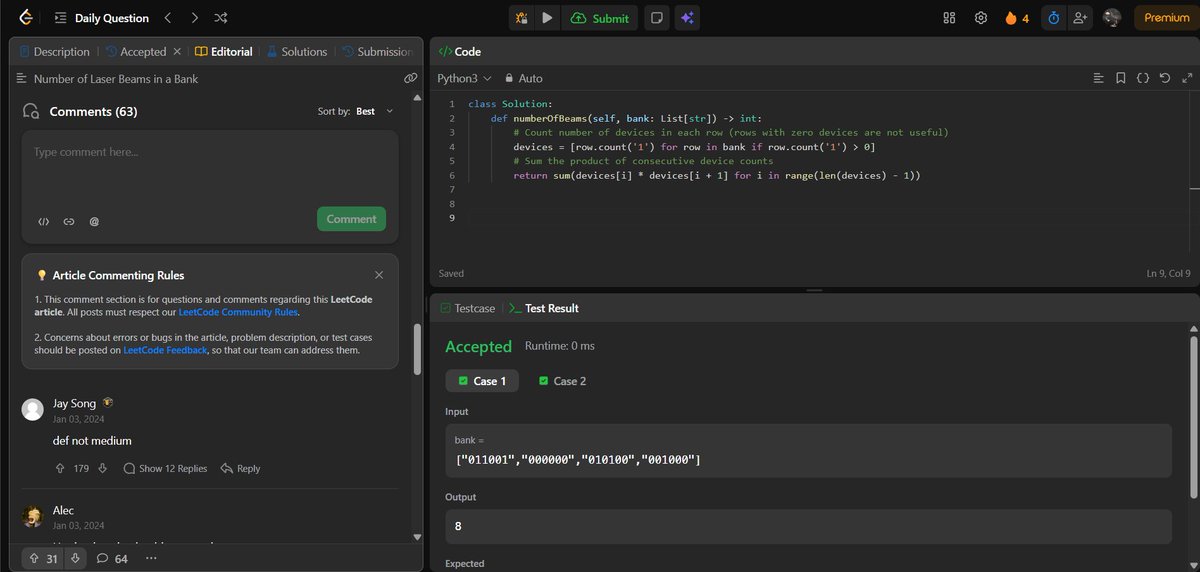This screenshot has height=572, width=1200.
Task: Click the AI sparkle assistant icon
Action: point(686,18)
